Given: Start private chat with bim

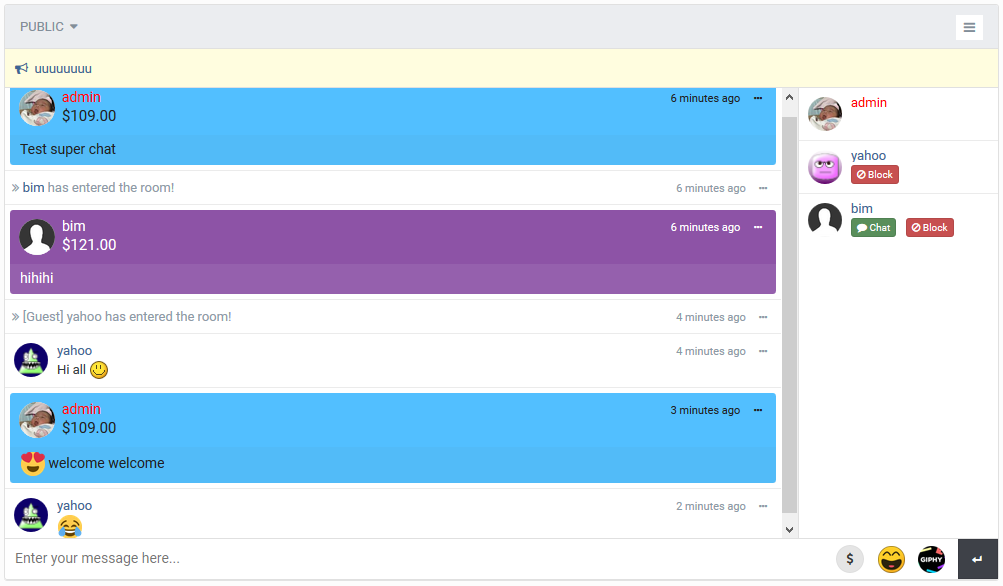Looking at the screenshot, I should [x=873, y=228].
